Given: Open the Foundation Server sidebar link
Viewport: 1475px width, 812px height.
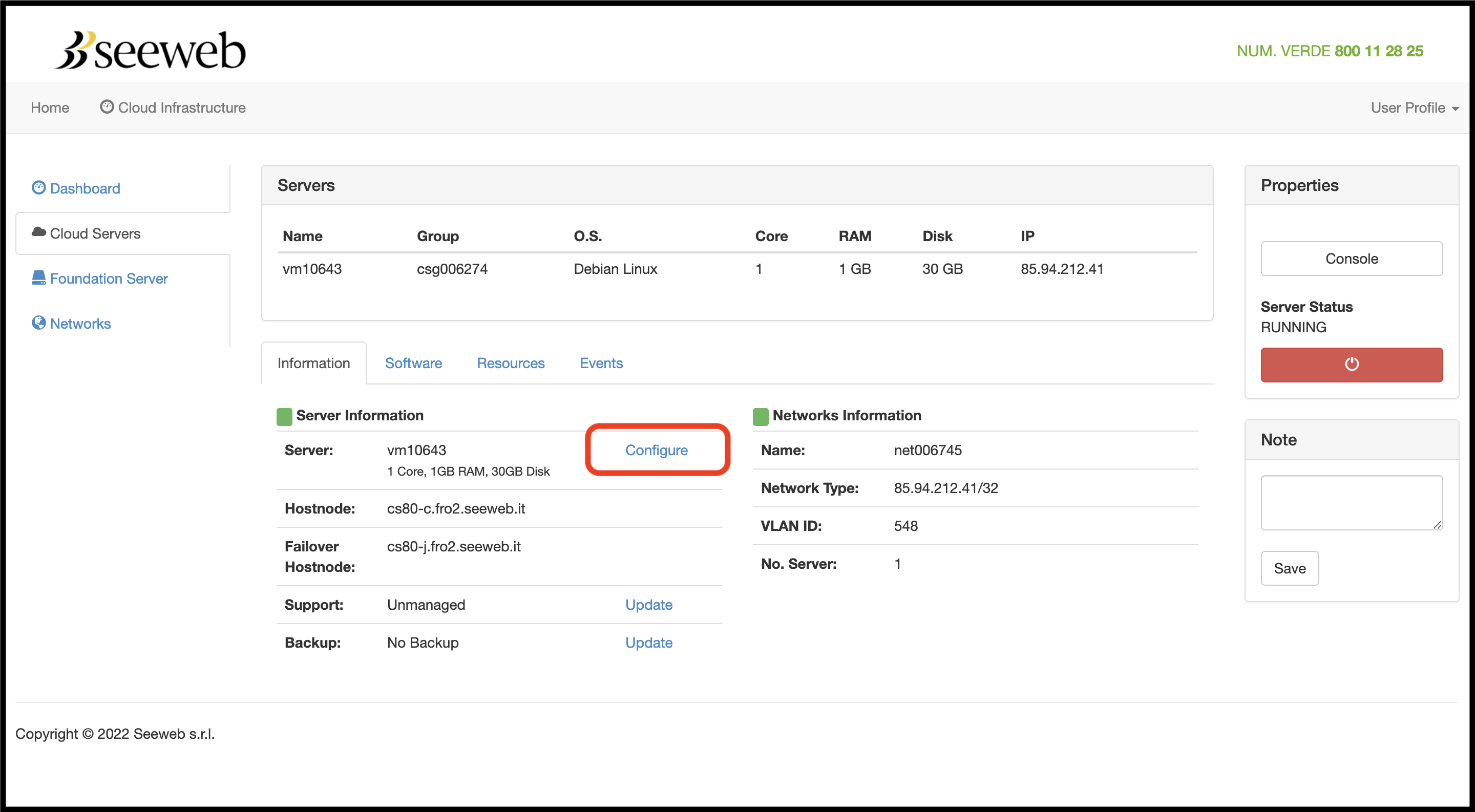Looking at the screenshot, I should (100, 279).
